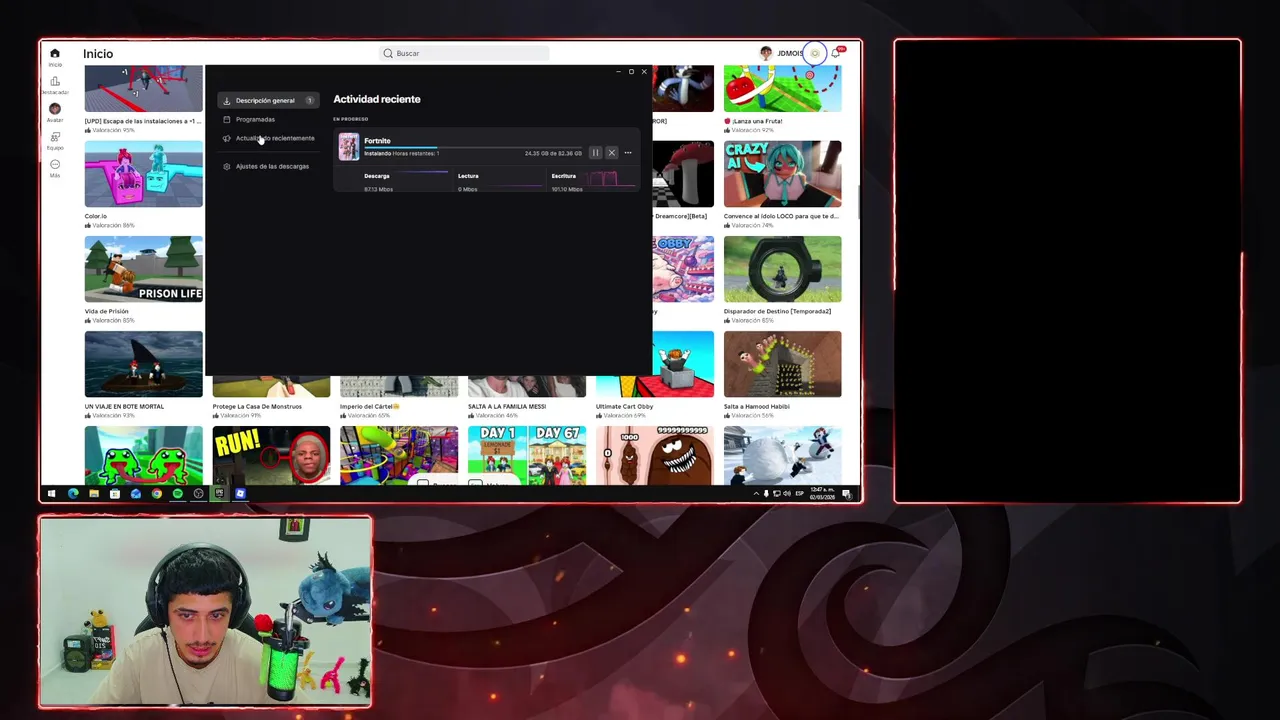The height and width of the screenshot is (720, 1280).
Task: Cancel the Fortnite download
Action: [611, 152]
